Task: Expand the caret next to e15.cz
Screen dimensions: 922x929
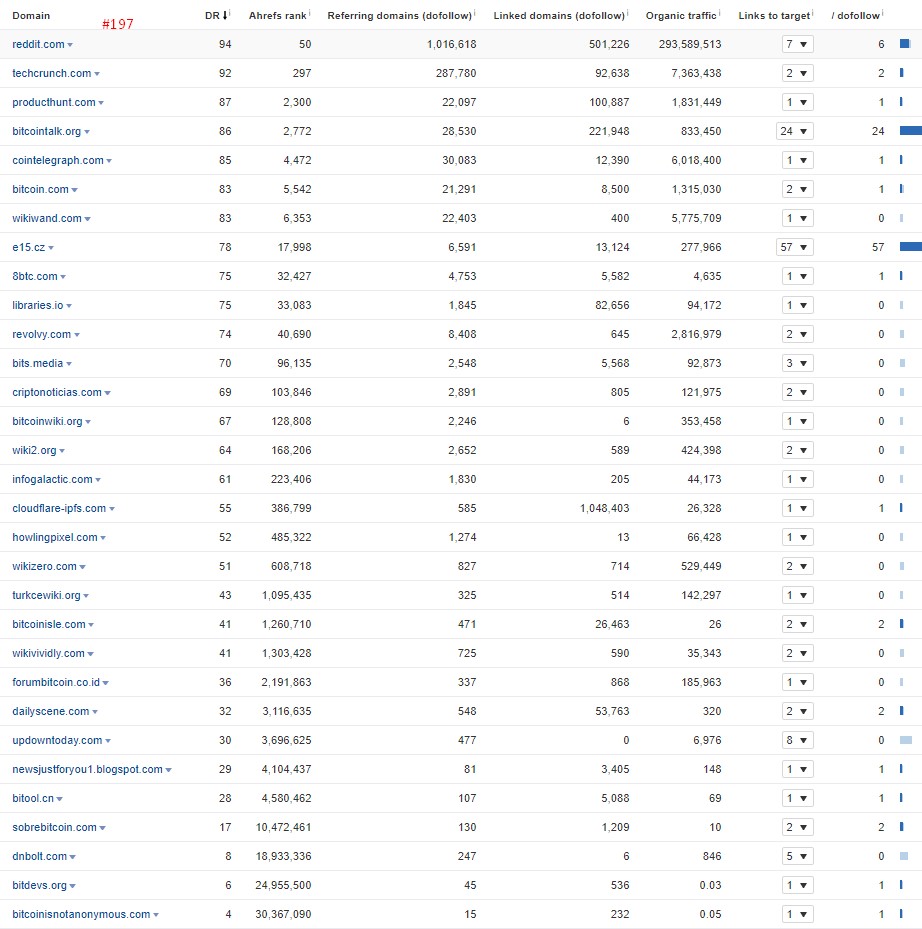Action: pyautogui.click(x=51, y=248)
